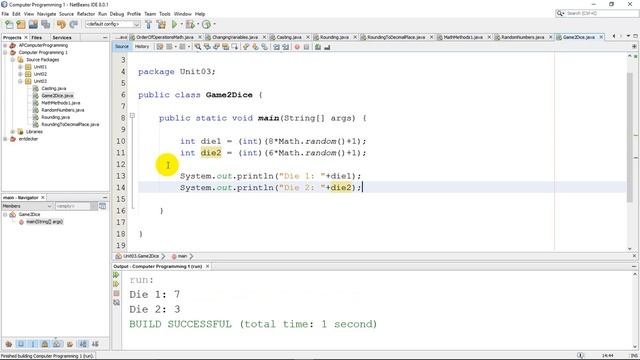Click the Save All toolbar icon
The image size is (640, 360).
click(45, 24)
